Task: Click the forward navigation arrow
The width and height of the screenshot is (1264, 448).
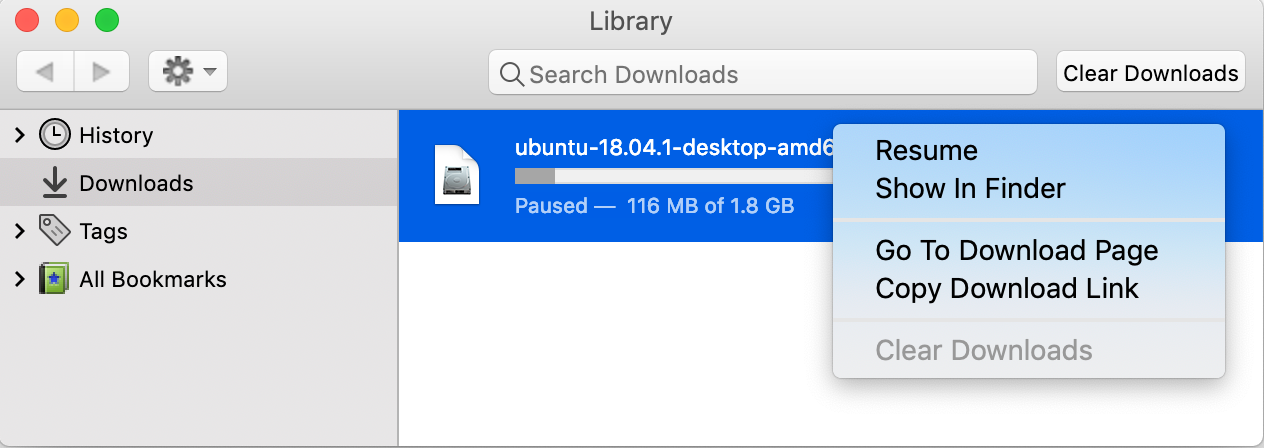Action: pyautogui.click(x=101, y=71)
